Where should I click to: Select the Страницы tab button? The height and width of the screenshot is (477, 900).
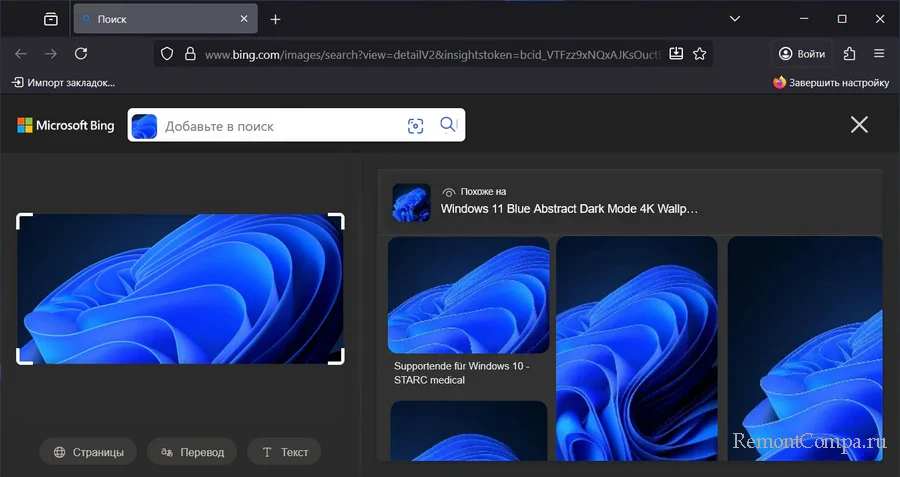(x=89, y=452)
